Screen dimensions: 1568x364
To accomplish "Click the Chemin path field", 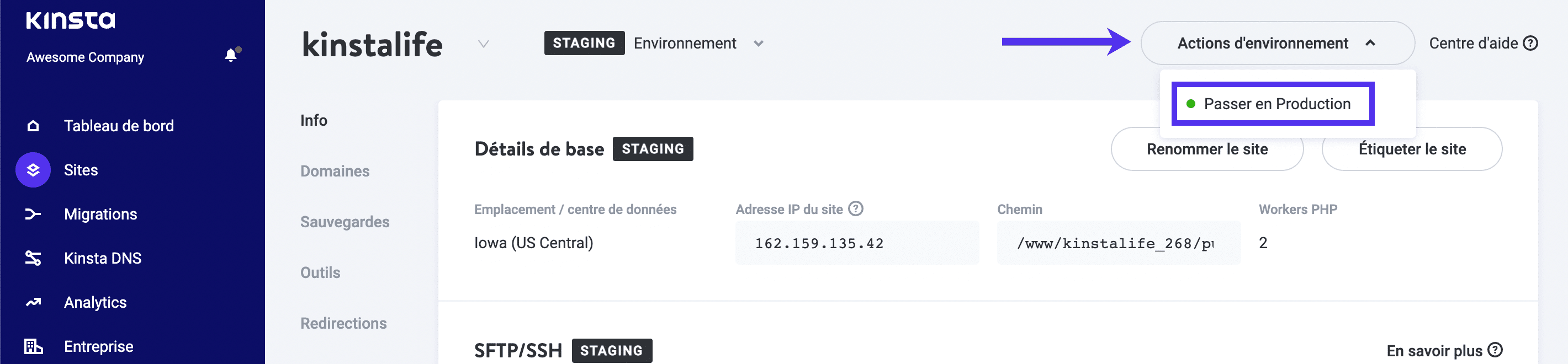I will pyautogui.click(x=1118, y=243).
